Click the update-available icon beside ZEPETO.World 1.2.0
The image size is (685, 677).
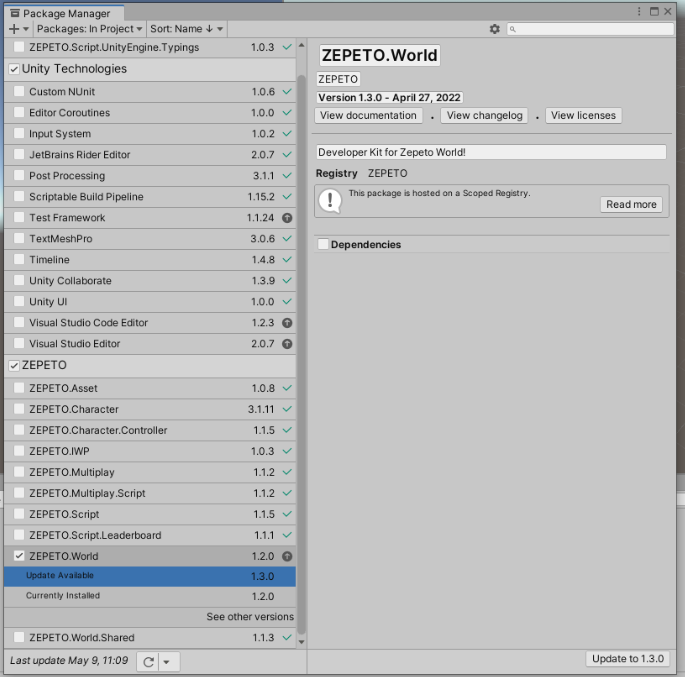click(287, 556)
